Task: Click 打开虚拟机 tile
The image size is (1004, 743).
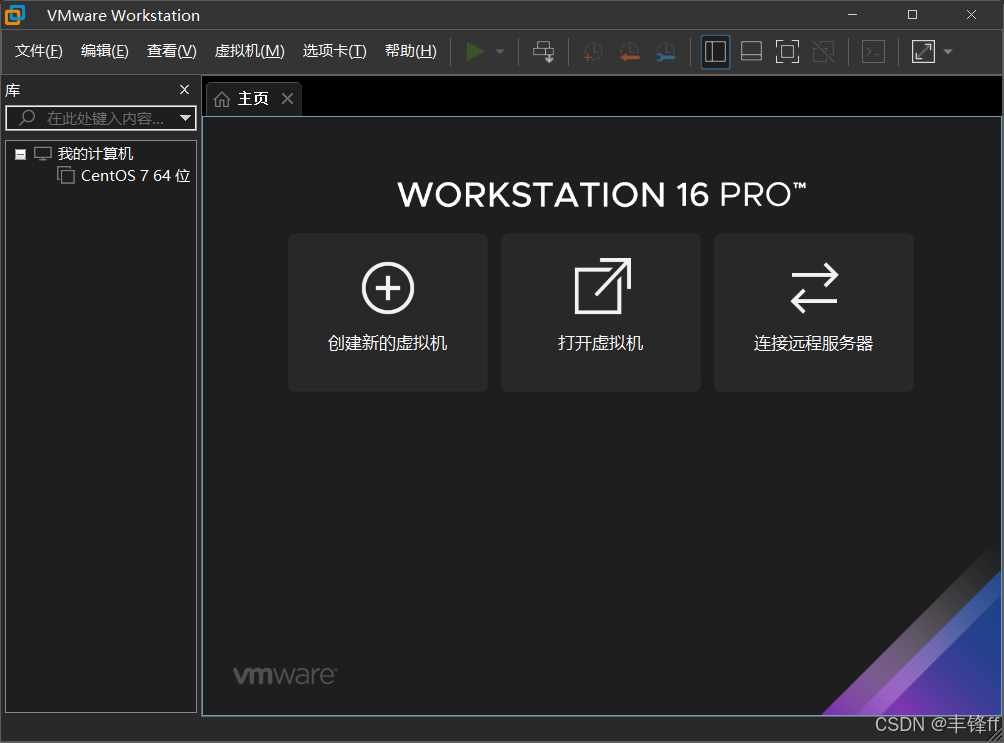Action: [x=601, y=312]
